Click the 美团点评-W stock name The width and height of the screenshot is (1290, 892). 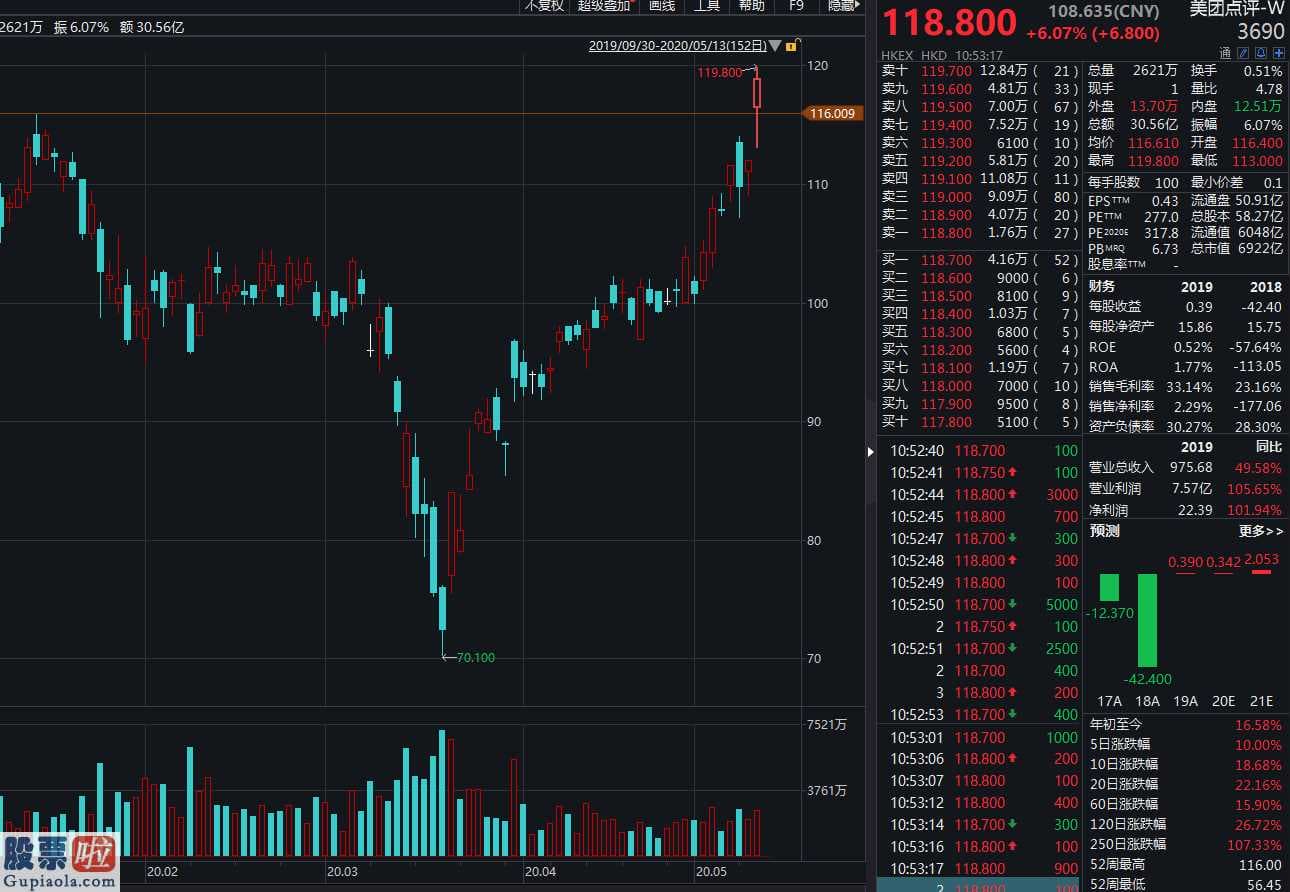(x=1236, y=10)
